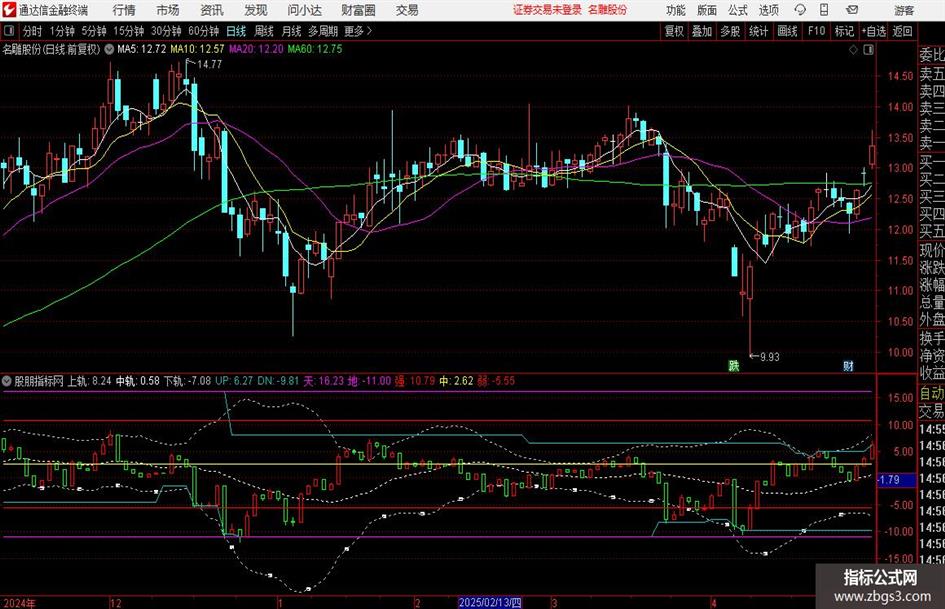Expand main chart indicator dropdown beside 名雕股份

(x=108, y=49)
